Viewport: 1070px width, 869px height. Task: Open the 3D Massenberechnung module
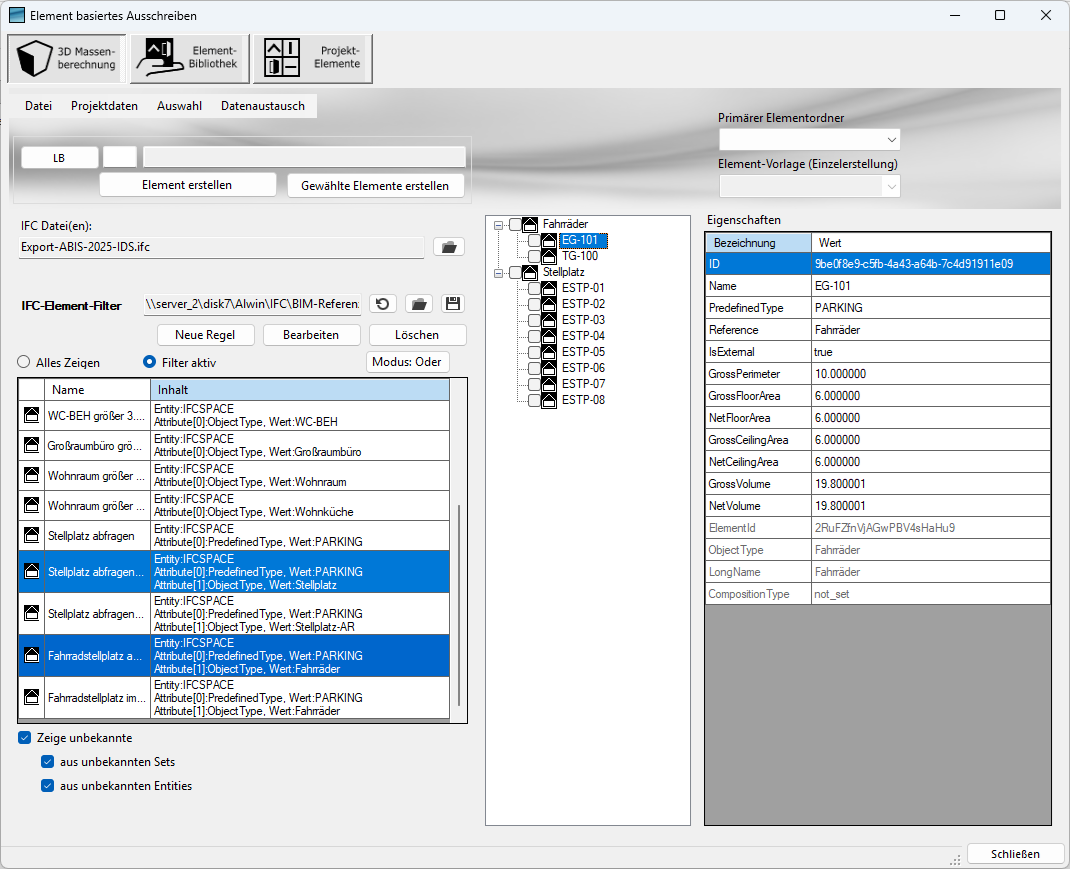coord(64,58)
